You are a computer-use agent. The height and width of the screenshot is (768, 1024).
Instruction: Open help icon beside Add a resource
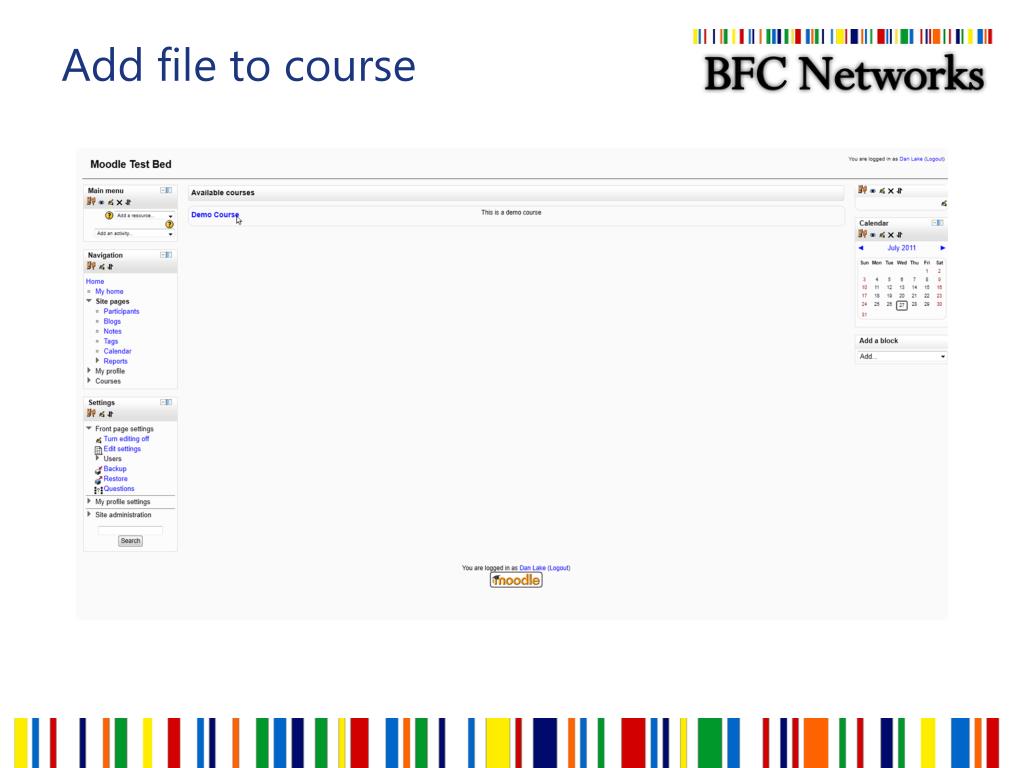[x=109, y=216]
